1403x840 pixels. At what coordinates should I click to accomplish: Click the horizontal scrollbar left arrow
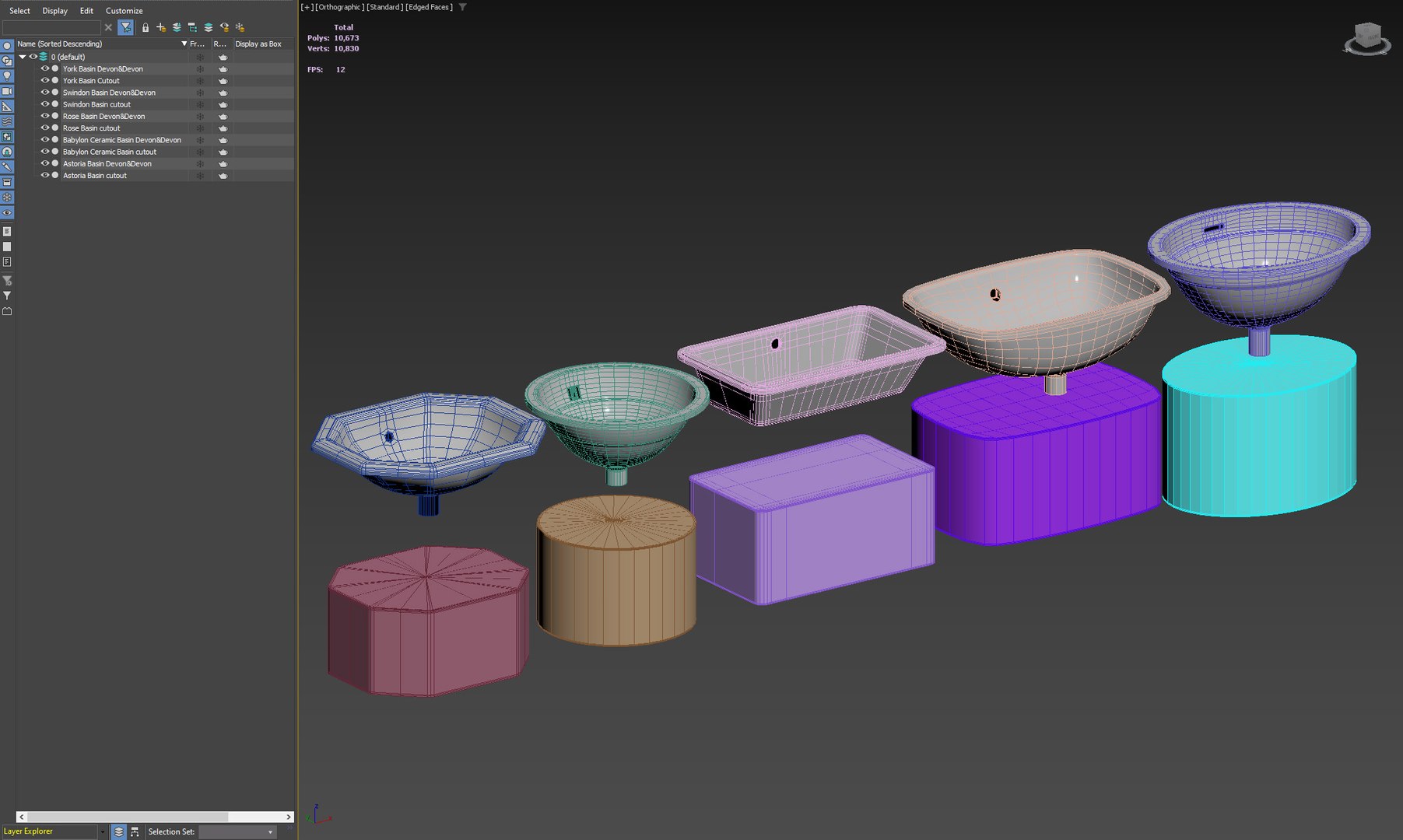tap(22, 817)
